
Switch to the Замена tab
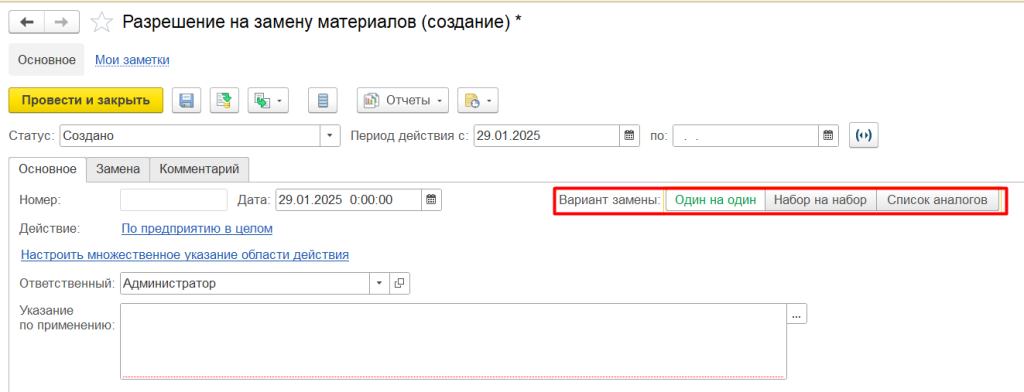pyautogui.click(x=118, y=169)
